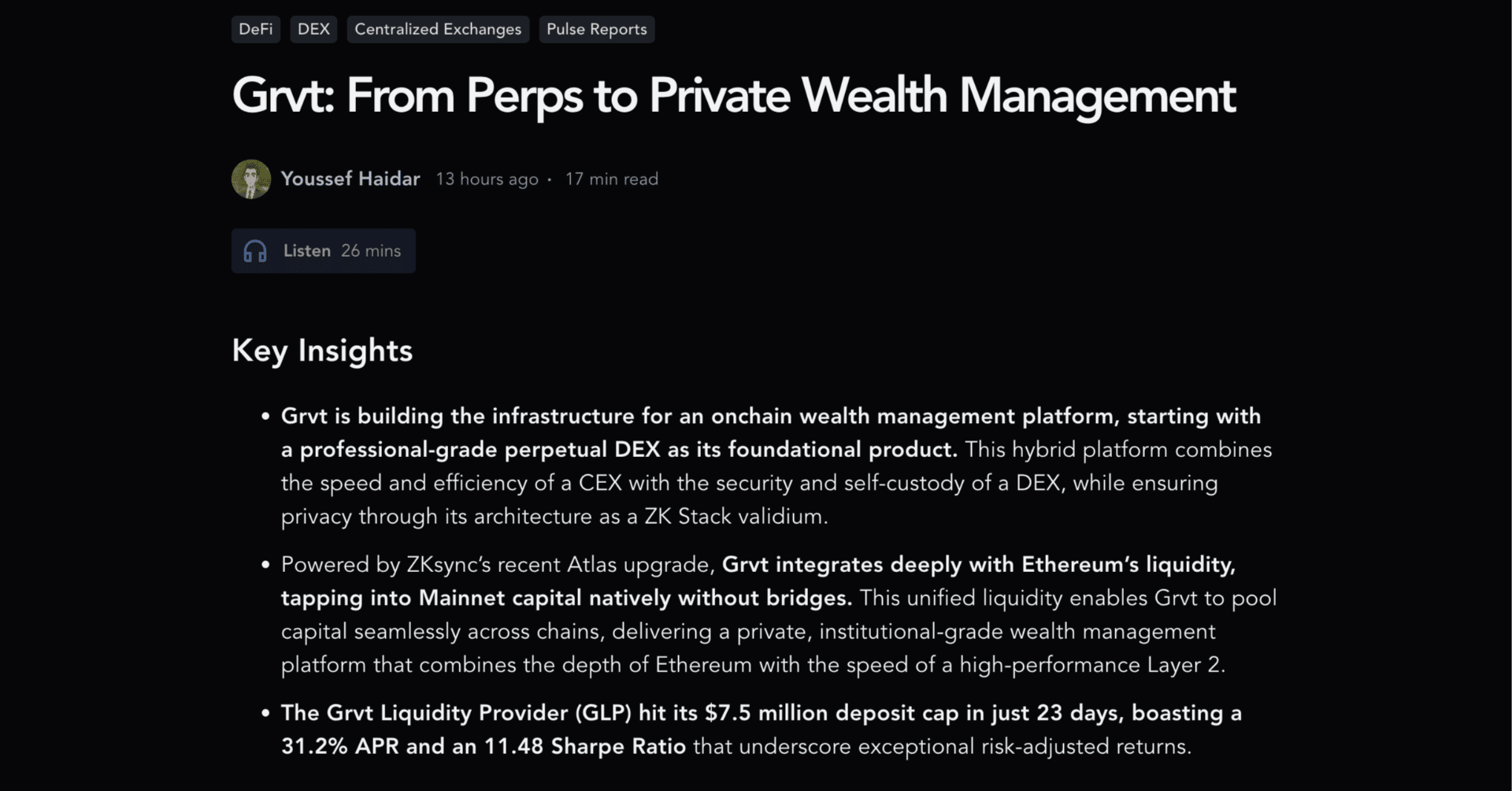Click the 'ZK Stack validium' text
1512x791 pixels.
click(x=736, y=517)
